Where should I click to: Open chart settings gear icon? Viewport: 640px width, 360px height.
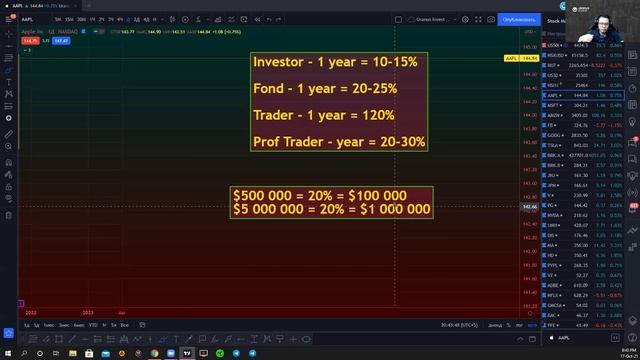click(x=465, y=20)
